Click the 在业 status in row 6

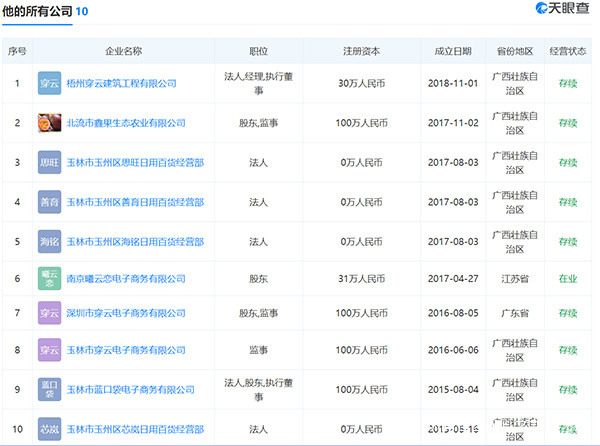pos(567,278)
